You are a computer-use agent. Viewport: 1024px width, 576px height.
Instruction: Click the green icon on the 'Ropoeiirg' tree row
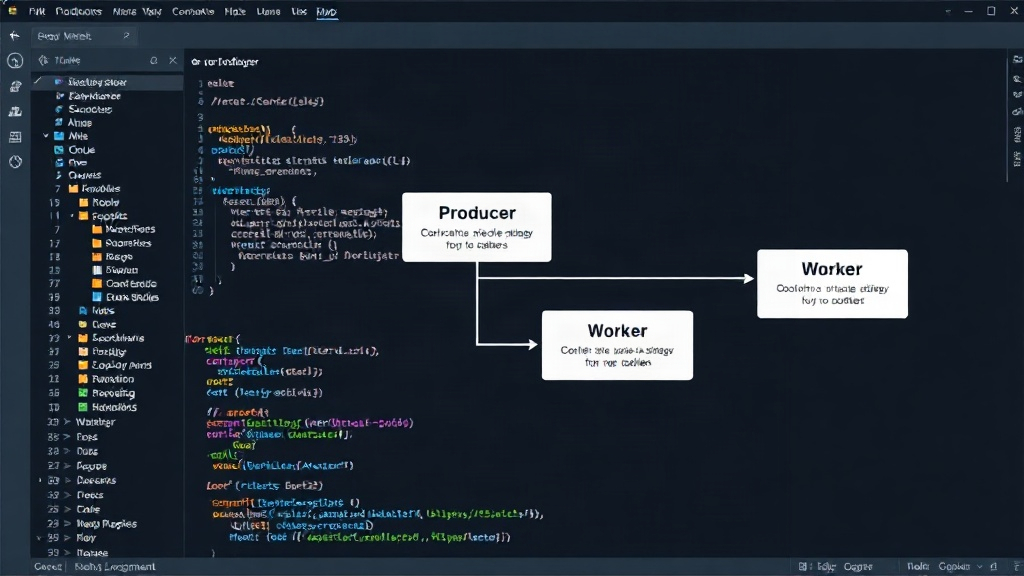[83, 393]
